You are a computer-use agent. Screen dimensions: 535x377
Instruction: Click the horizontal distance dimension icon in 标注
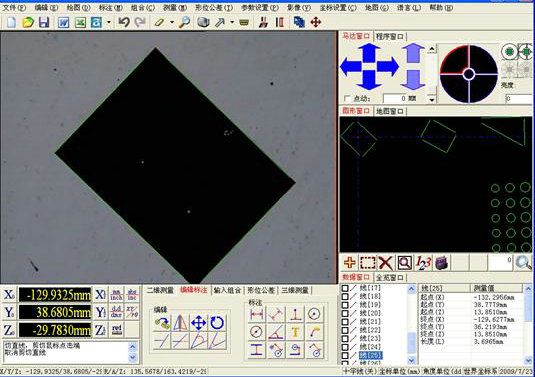(257, 314)
